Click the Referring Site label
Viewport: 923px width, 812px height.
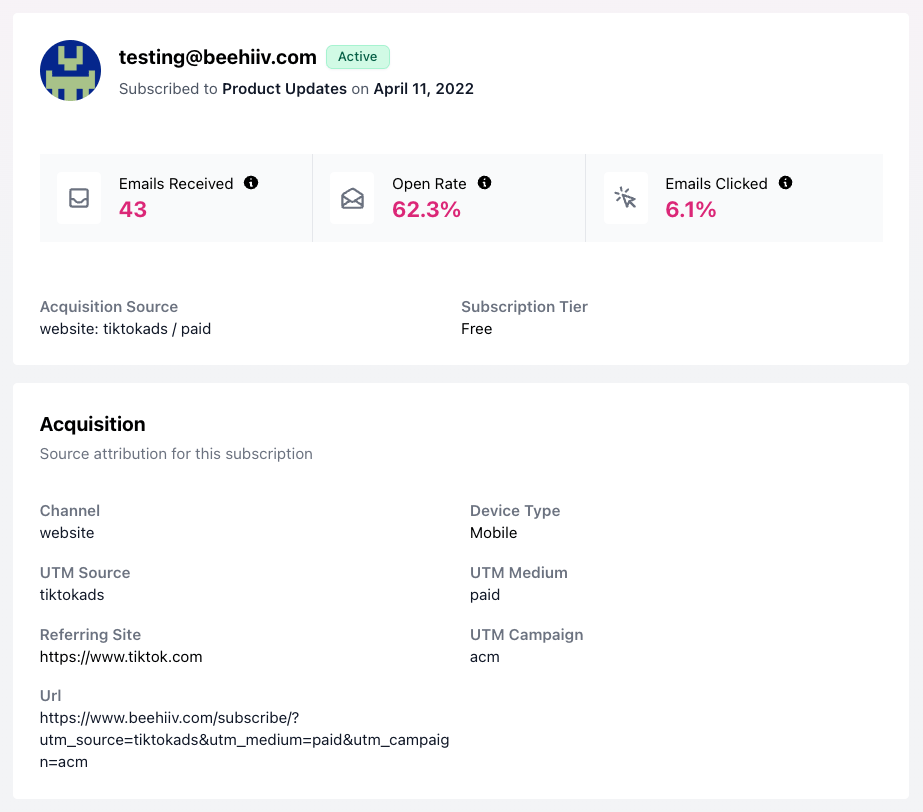coord(90,635)
